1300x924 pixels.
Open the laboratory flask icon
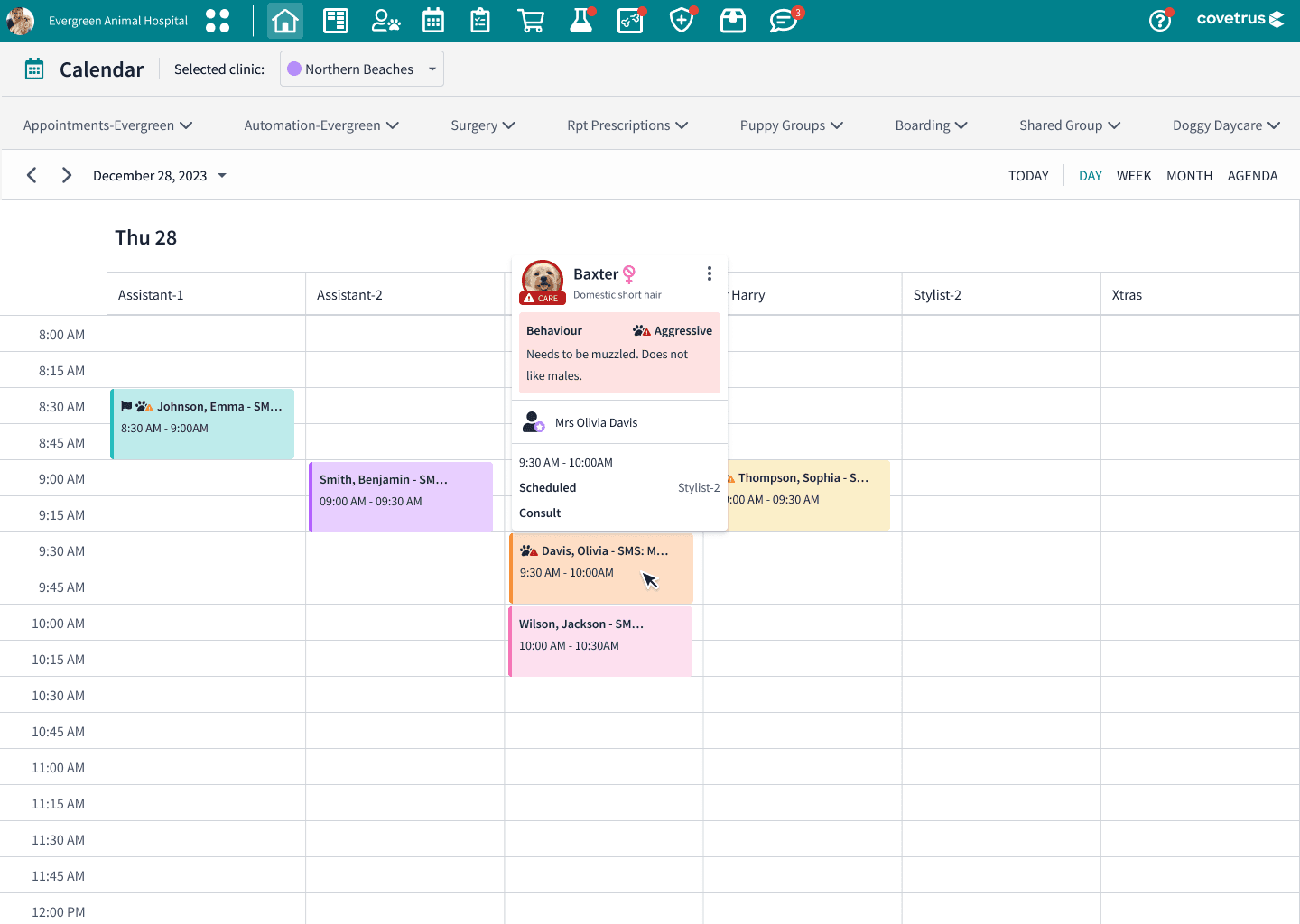coord(582,20)
